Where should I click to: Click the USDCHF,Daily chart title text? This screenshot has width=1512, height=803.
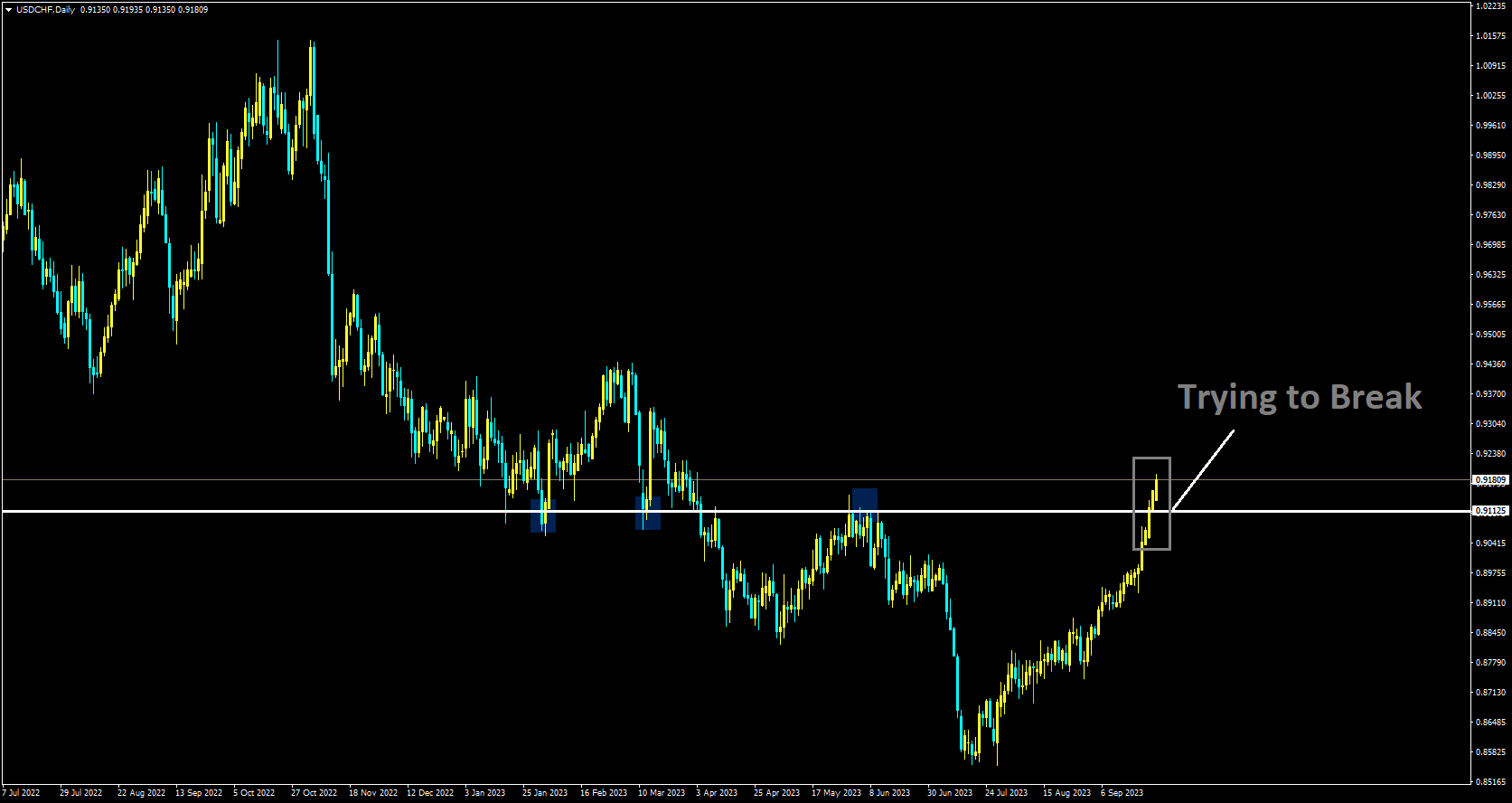(46, 10)
